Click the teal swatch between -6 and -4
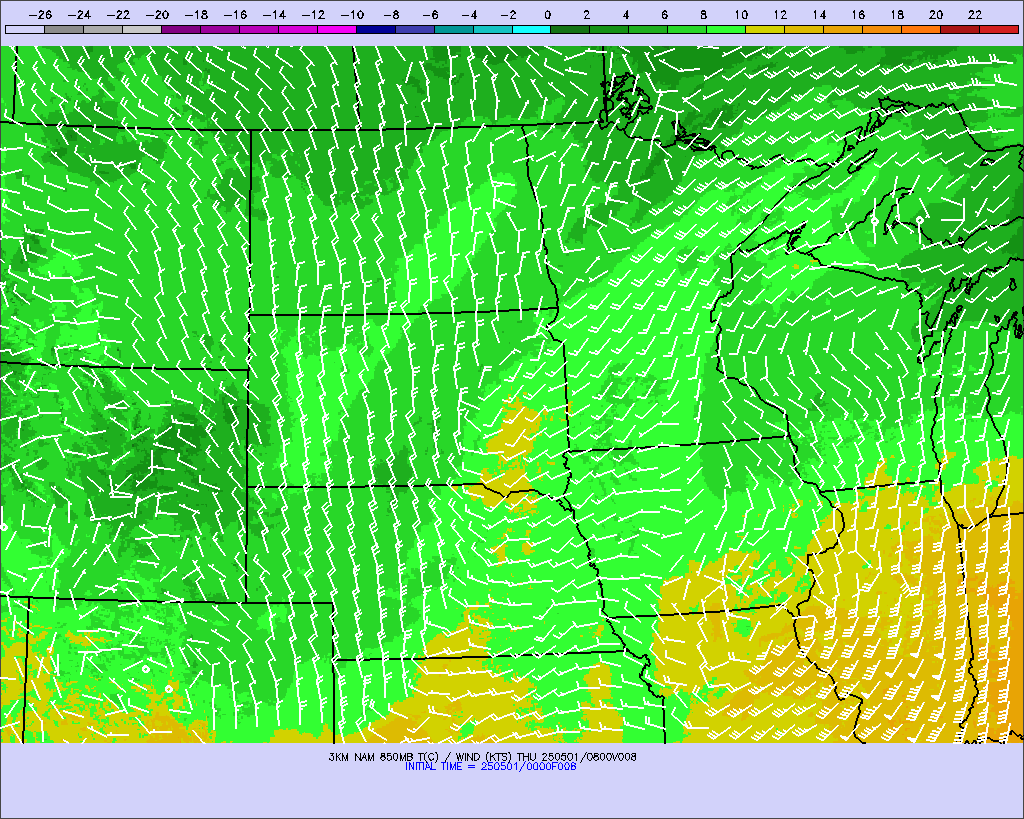 coord(454,29)
